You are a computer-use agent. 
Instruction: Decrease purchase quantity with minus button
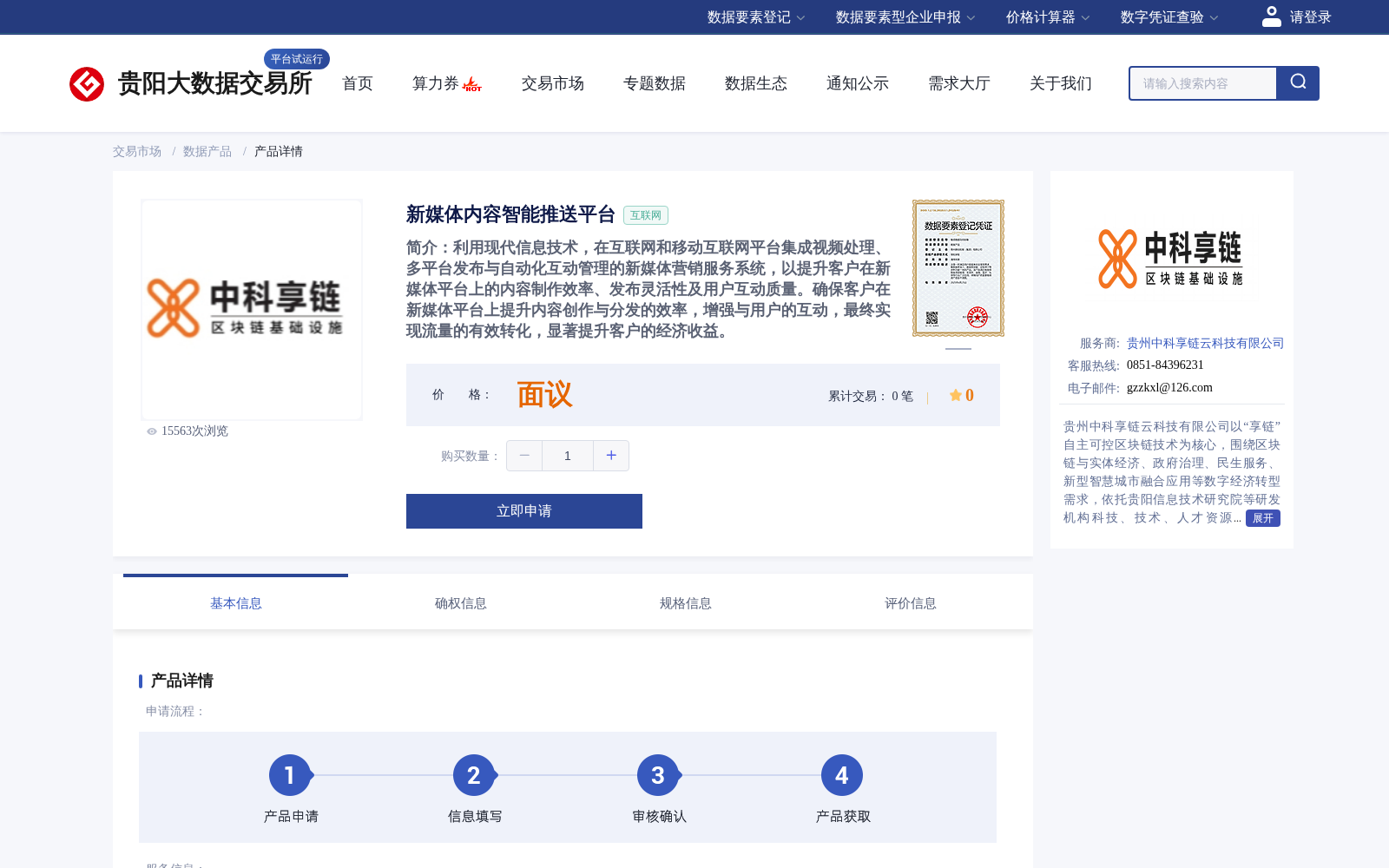524,456
